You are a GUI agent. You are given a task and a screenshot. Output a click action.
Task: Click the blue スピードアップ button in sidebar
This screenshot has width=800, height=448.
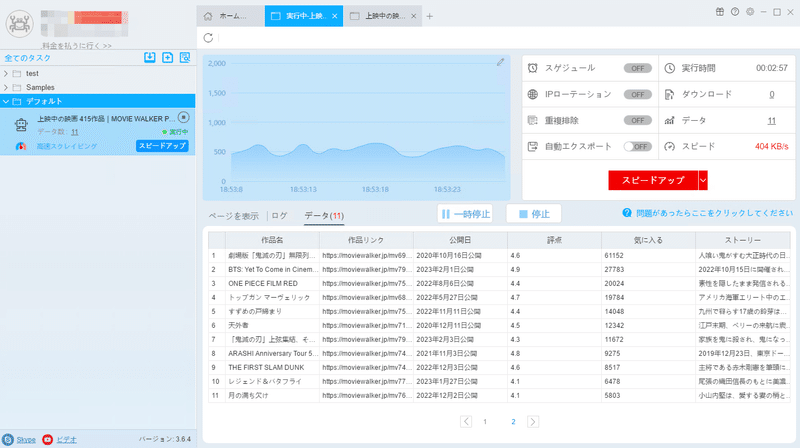[x=162, y=146]
